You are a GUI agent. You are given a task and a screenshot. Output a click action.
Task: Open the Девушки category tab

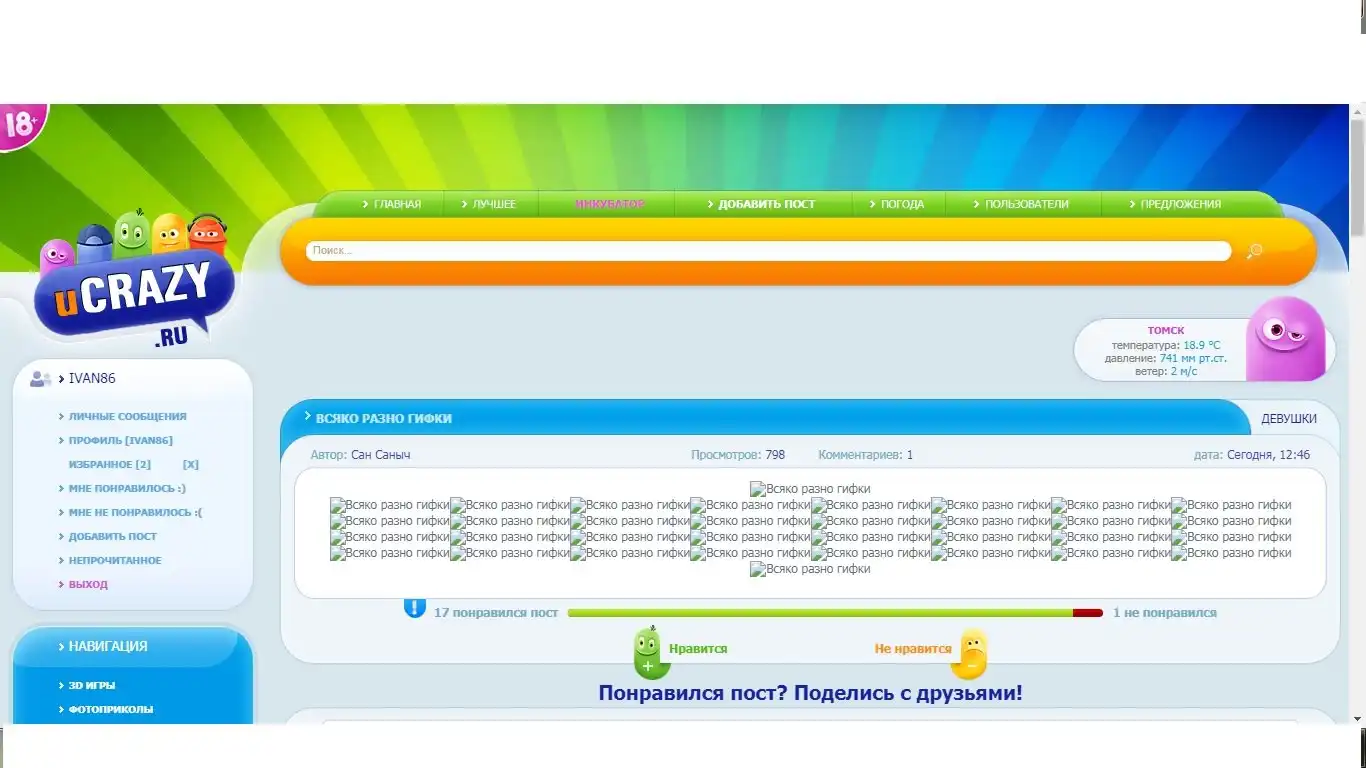click(1288, 419)
